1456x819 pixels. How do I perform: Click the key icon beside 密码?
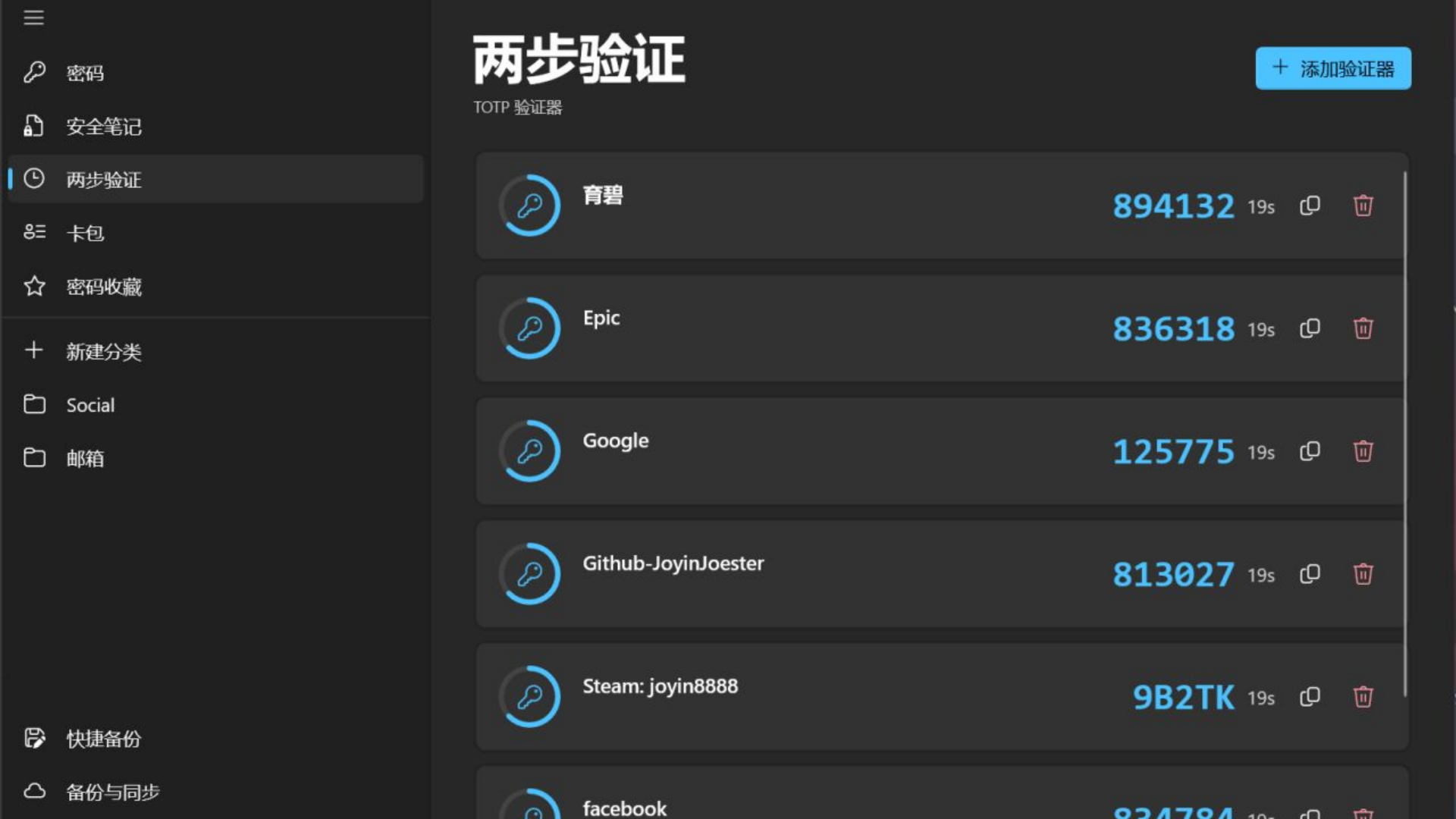34,72
